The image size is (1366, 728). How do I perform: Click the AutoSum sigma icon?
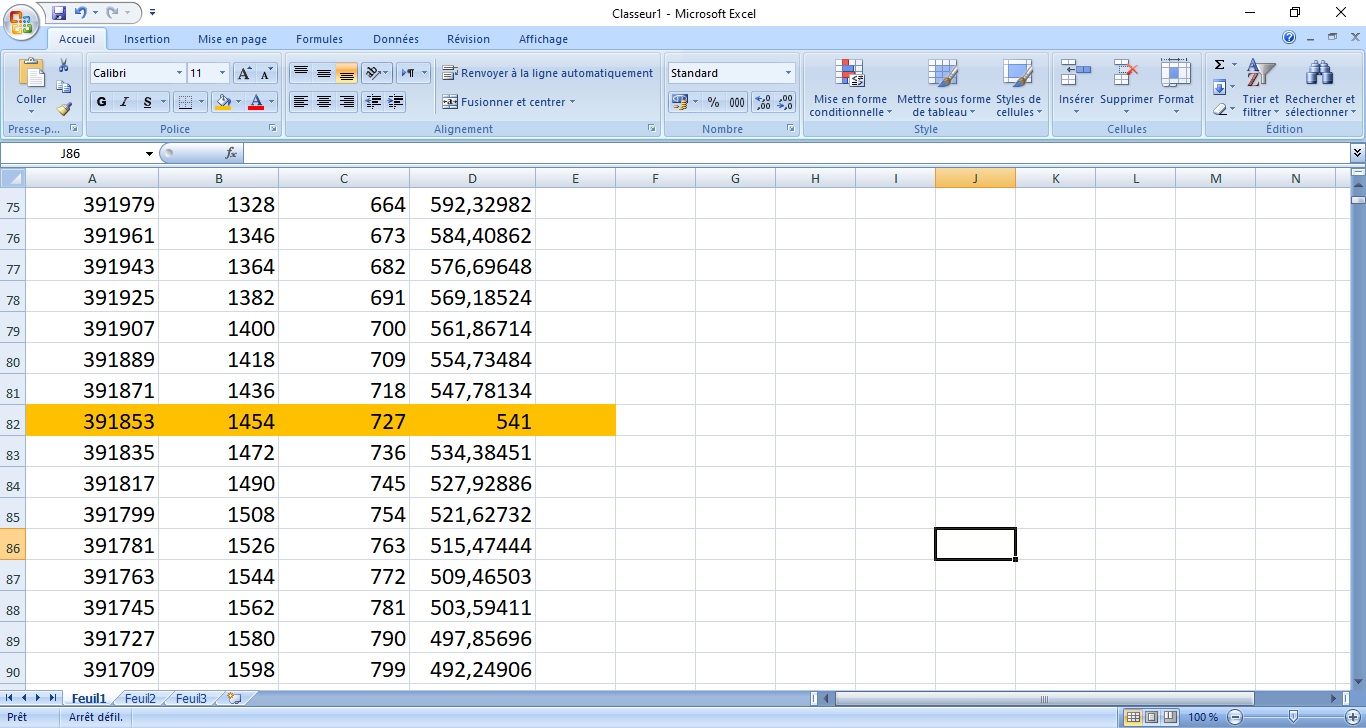click(x=1219, y=65)
